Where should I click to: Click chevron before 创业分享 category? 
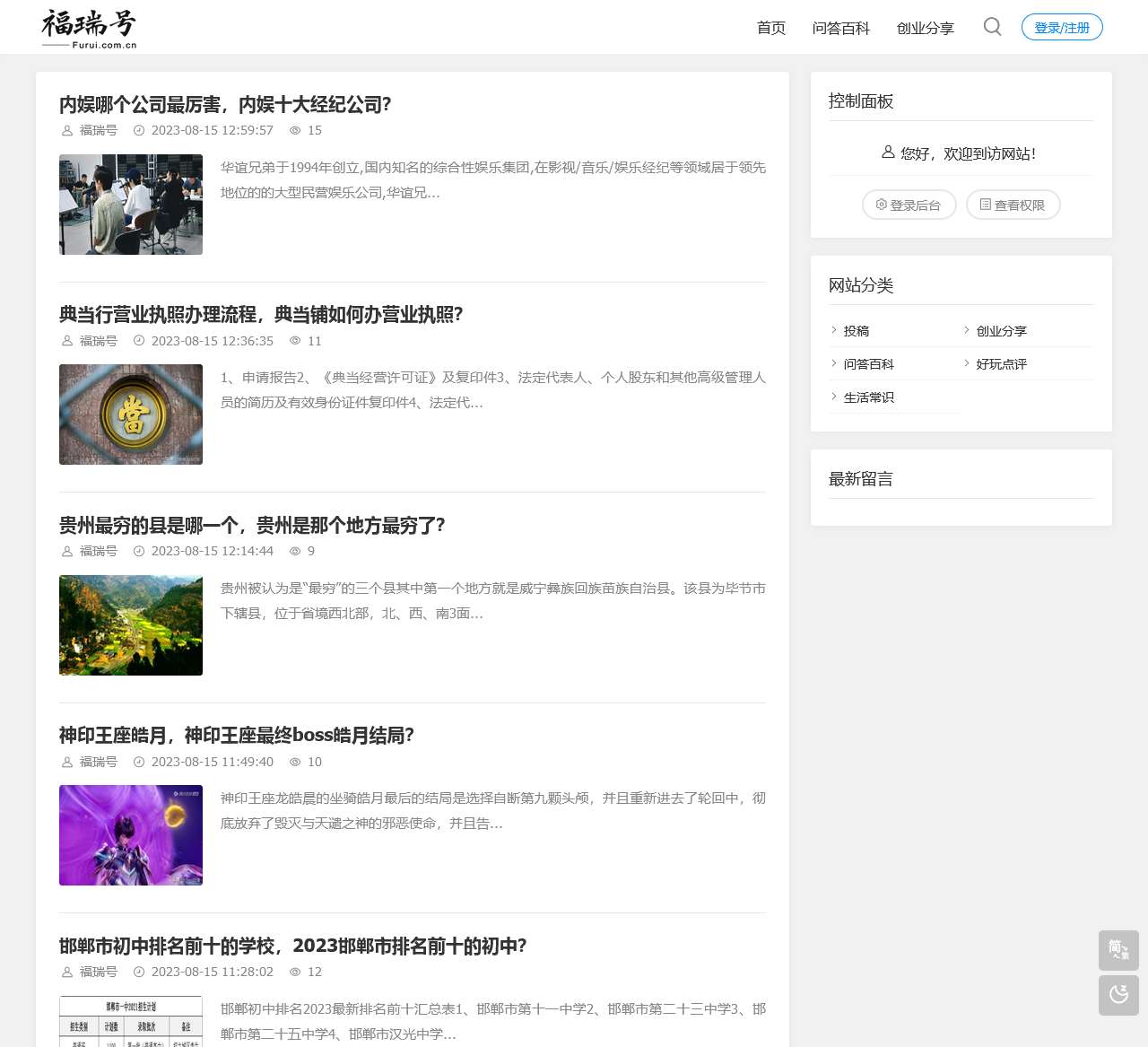[967, 330]
